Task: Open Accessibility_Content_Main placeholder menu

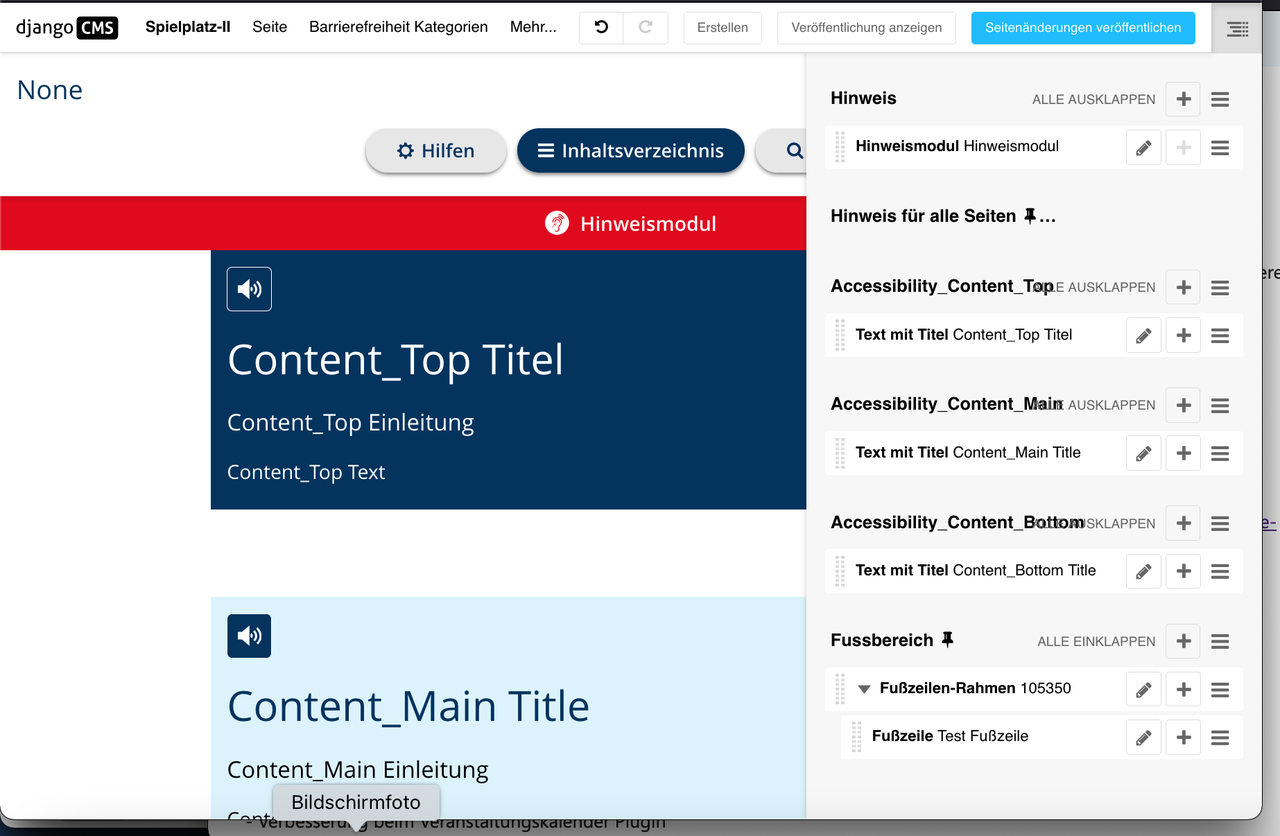Action: [x=1220, y=405]
